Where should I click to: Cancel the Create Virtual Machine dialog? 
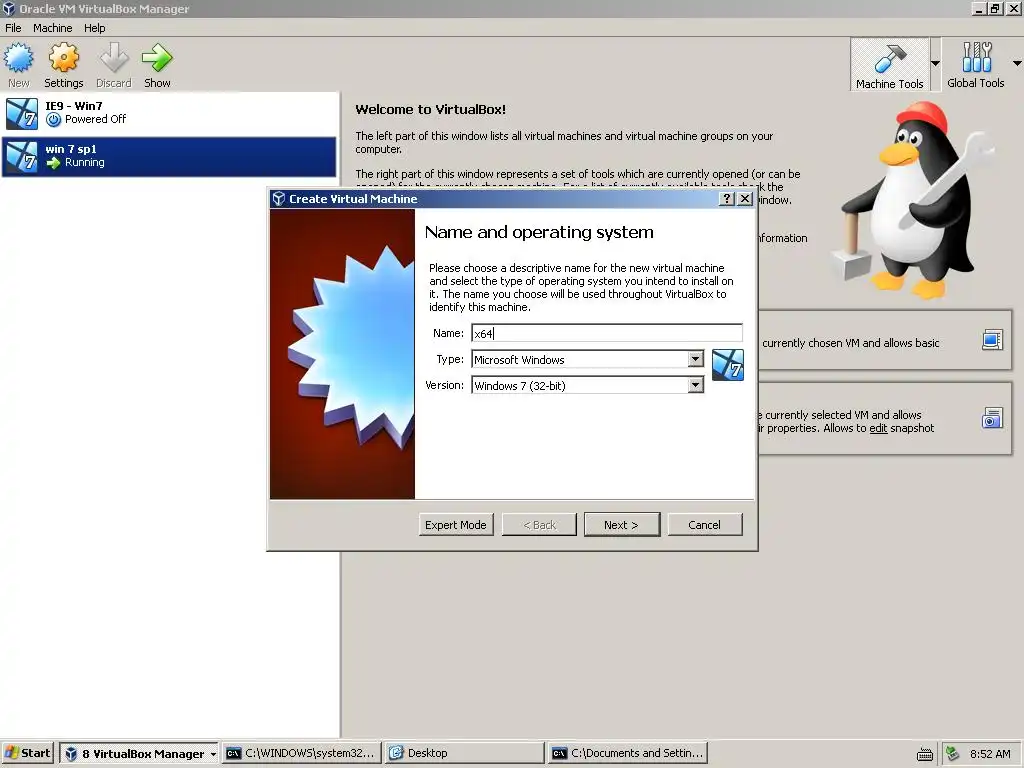[x=704, y=525]
